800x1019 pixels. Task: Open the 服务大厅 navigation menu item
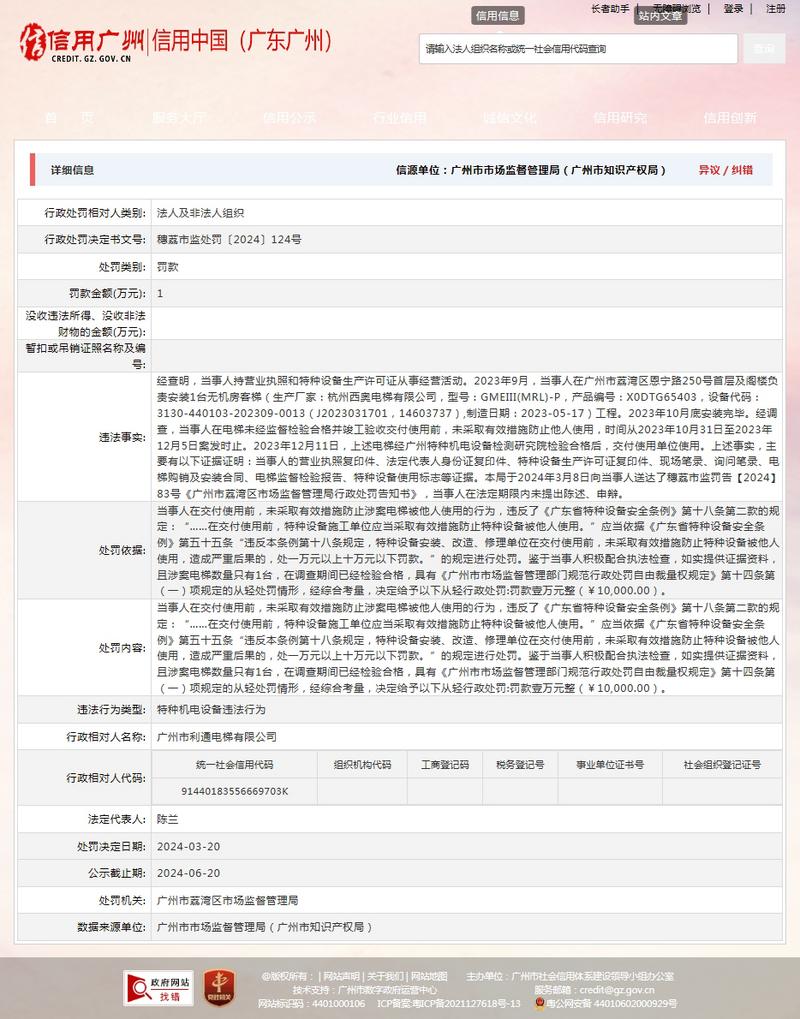coord(179,118)
